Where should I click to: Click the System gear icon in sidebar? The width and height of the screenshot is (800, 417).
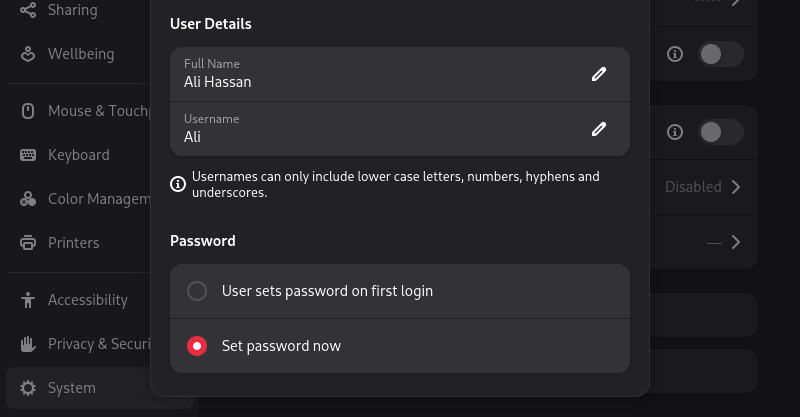(28, 388)
